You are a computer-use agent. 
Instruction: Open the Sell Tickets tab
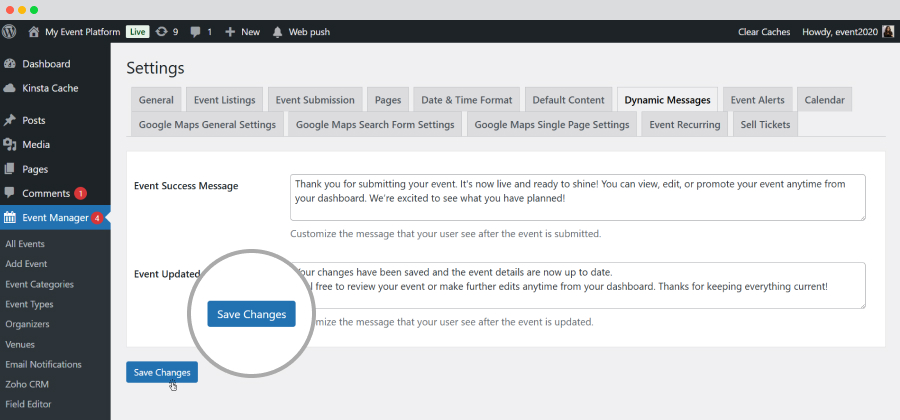(765, 125)
